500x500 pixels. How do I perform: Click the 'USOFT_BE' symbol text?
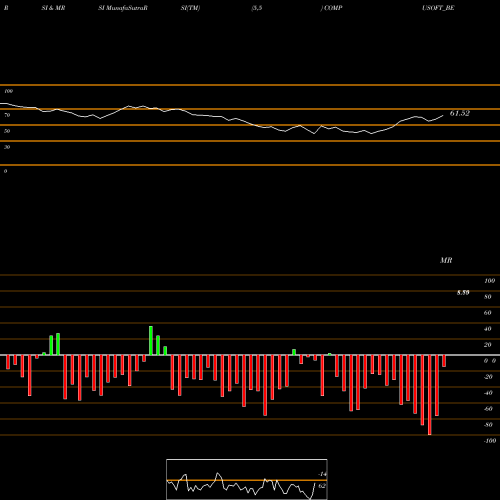tap(438, 8)
